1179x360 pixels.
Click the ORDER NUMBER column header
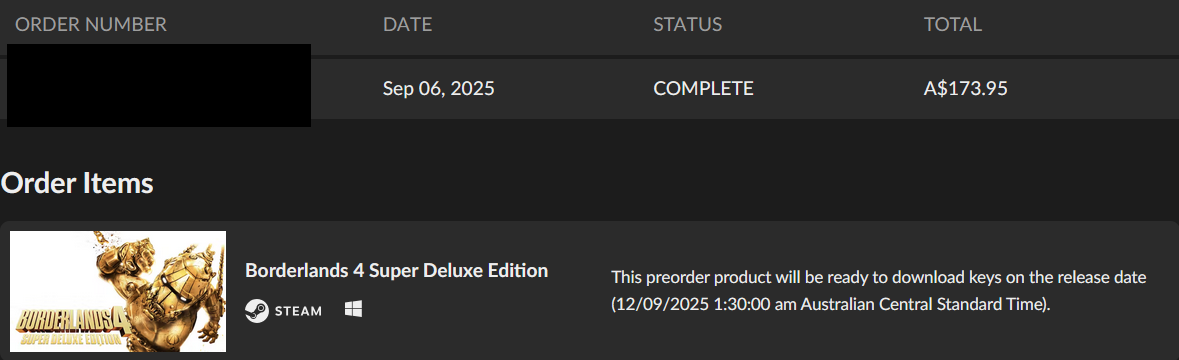click(91, 25)
